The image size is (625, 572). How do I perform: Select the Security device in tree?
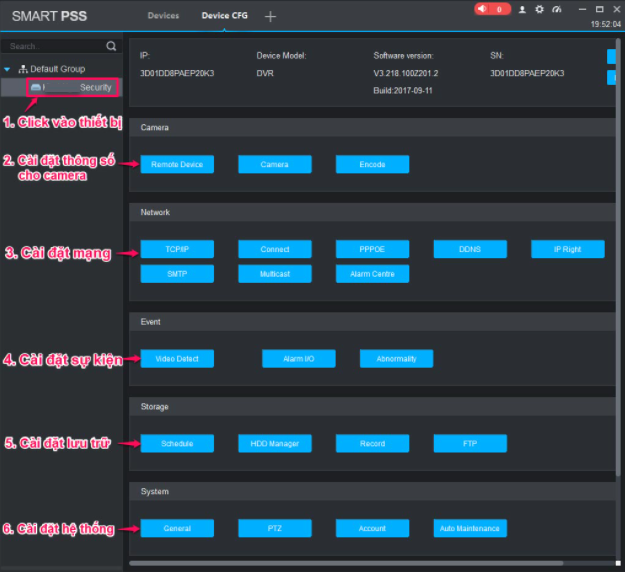coord(71,88)
